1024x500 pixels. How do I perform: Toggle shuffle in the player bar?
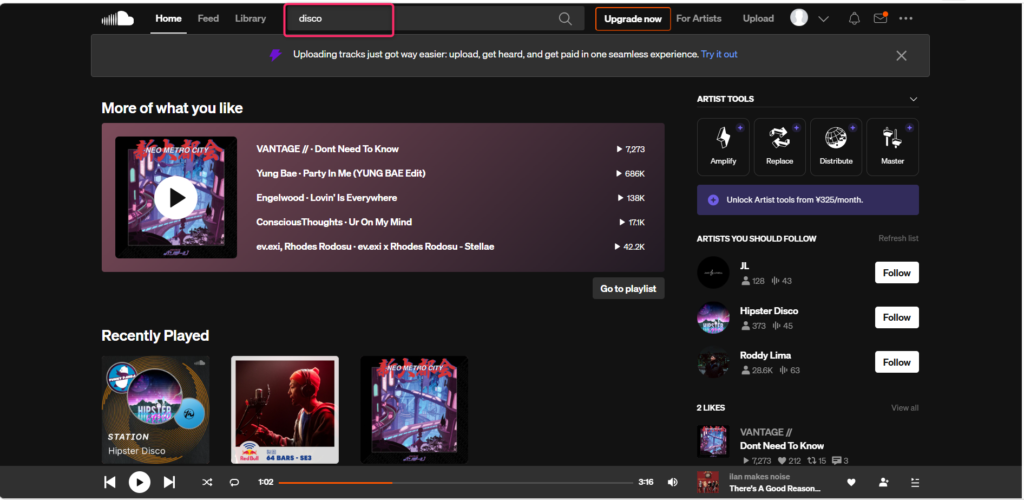point(207,482)
